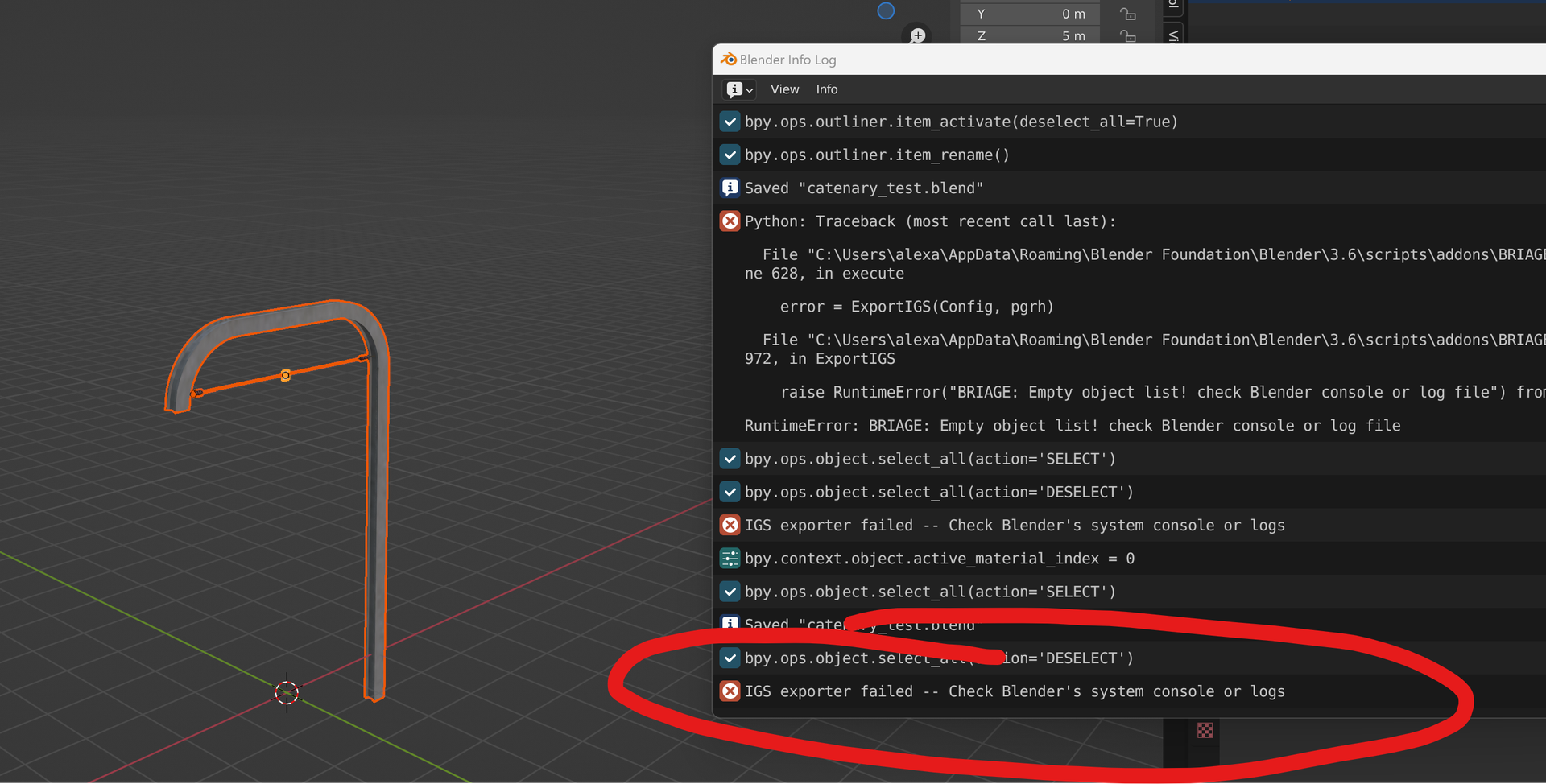Click the error icon on the Python Traceback row
The height and width of the screenshot is (784, 1546).
tap(730, 221)
